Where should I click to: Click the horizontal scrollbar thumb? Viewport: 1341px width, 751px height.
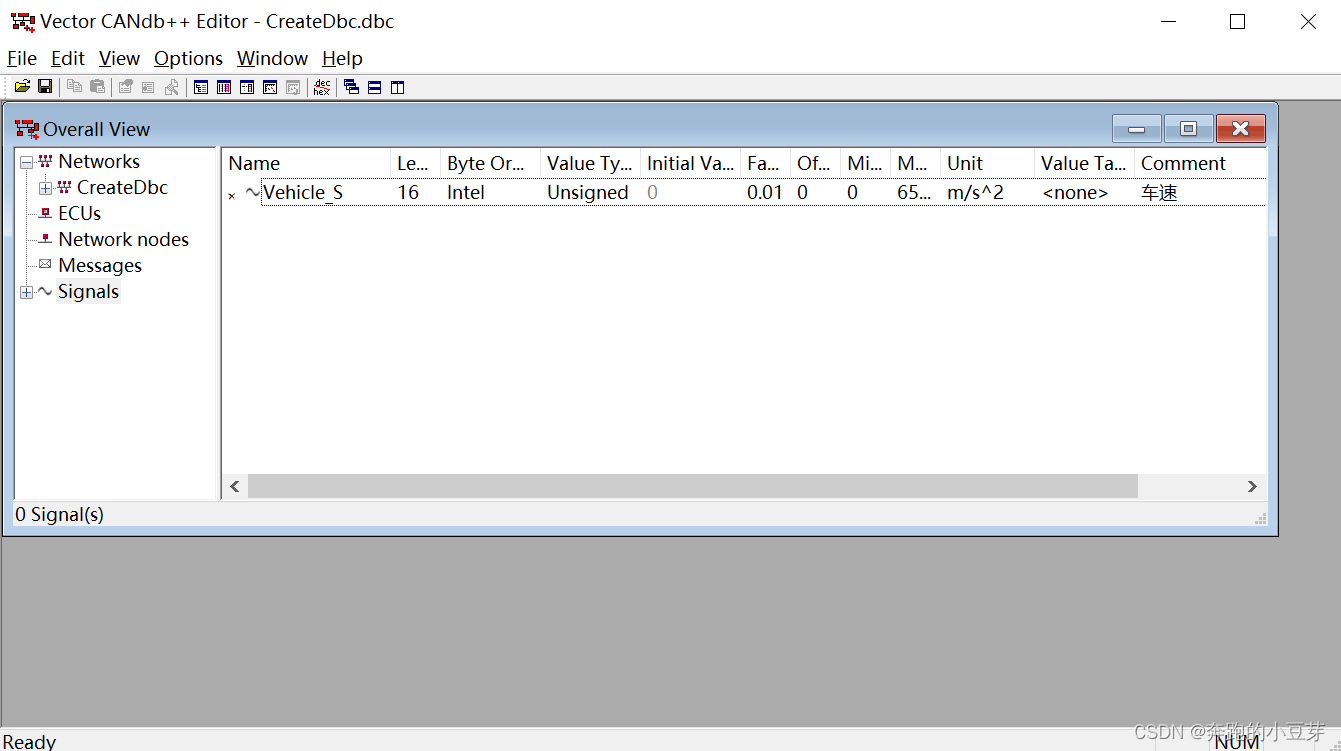[692, 486]
